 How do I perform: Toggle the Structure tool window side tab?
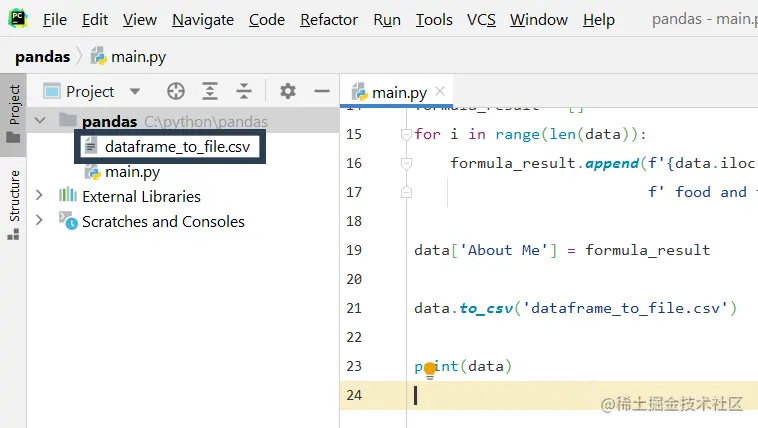(14, 205)
